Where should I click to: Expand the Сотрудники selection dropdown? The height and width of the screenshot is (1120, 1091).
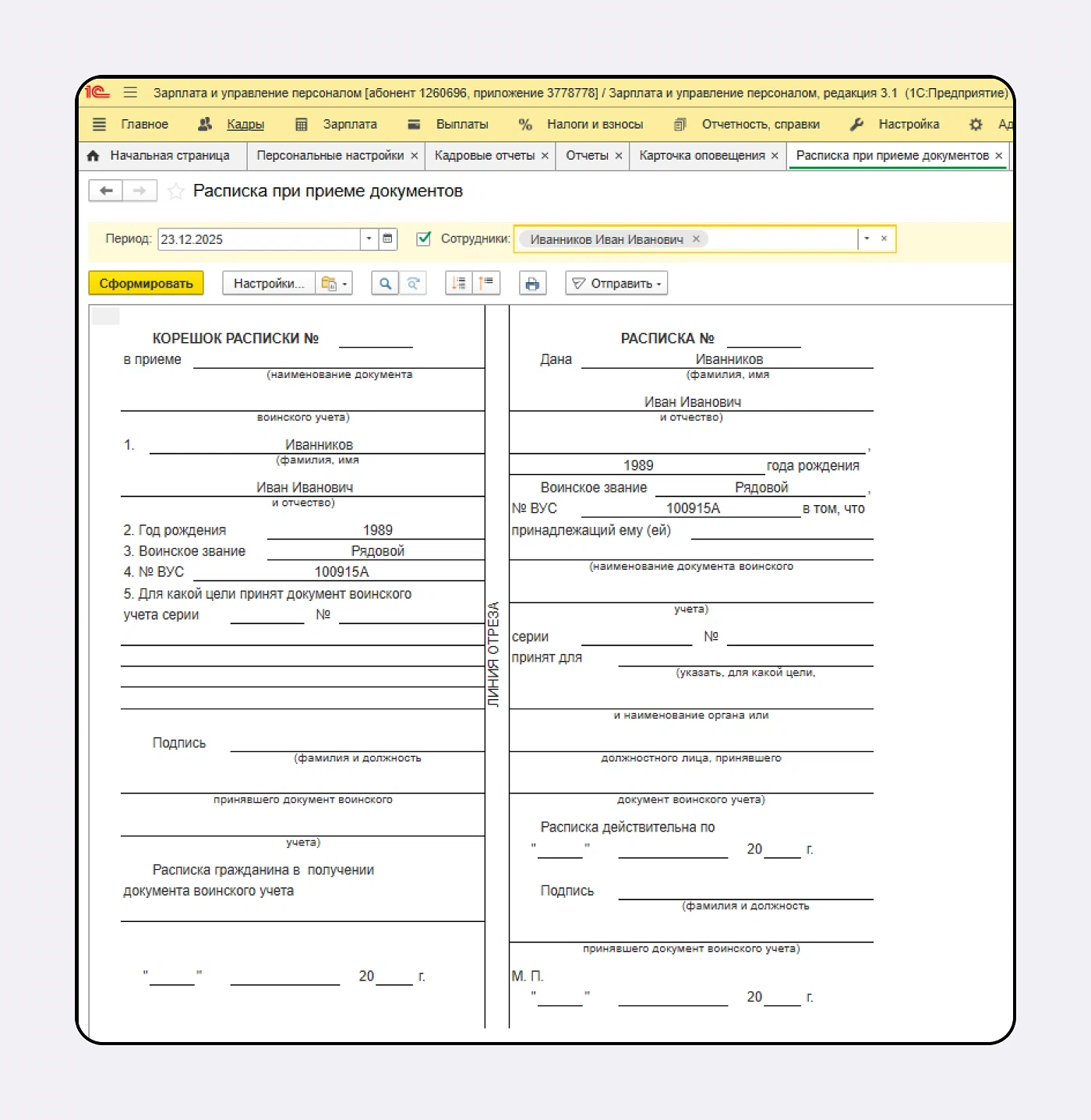click(x=867, y=239)
